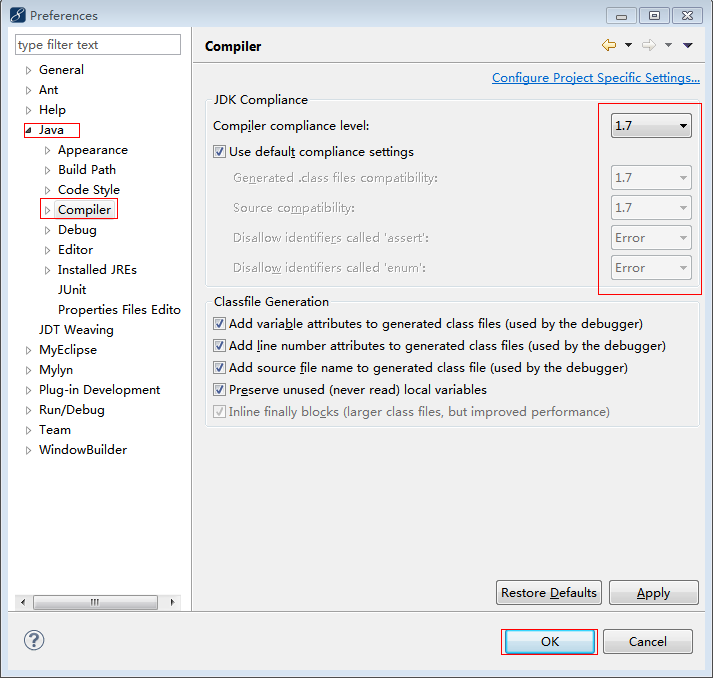
Task: Select the Build Path tree item
Action: pos(87,170)
